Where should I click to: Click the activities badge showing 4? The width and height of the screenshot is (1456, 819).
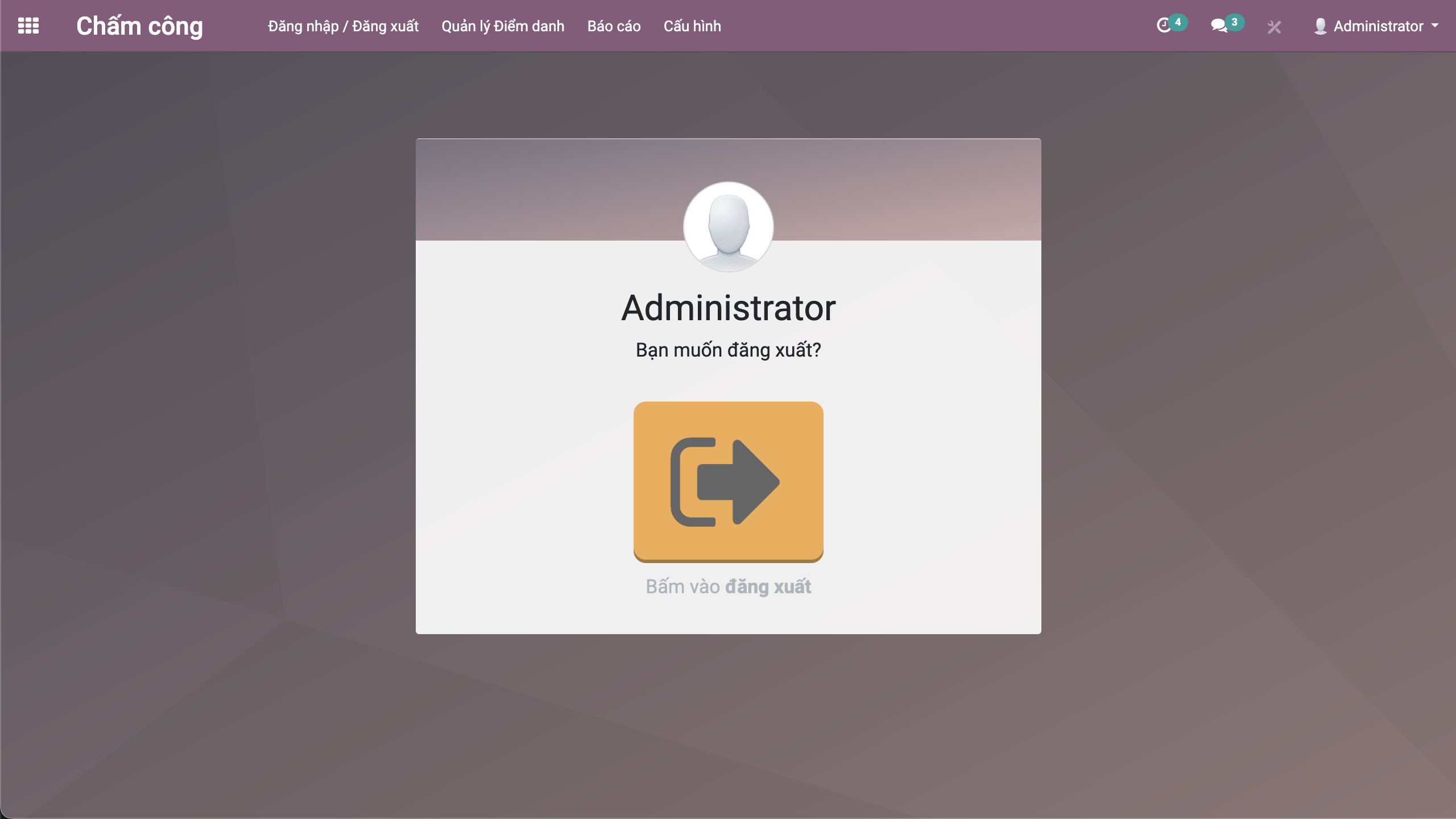[x=1178, y=22]
